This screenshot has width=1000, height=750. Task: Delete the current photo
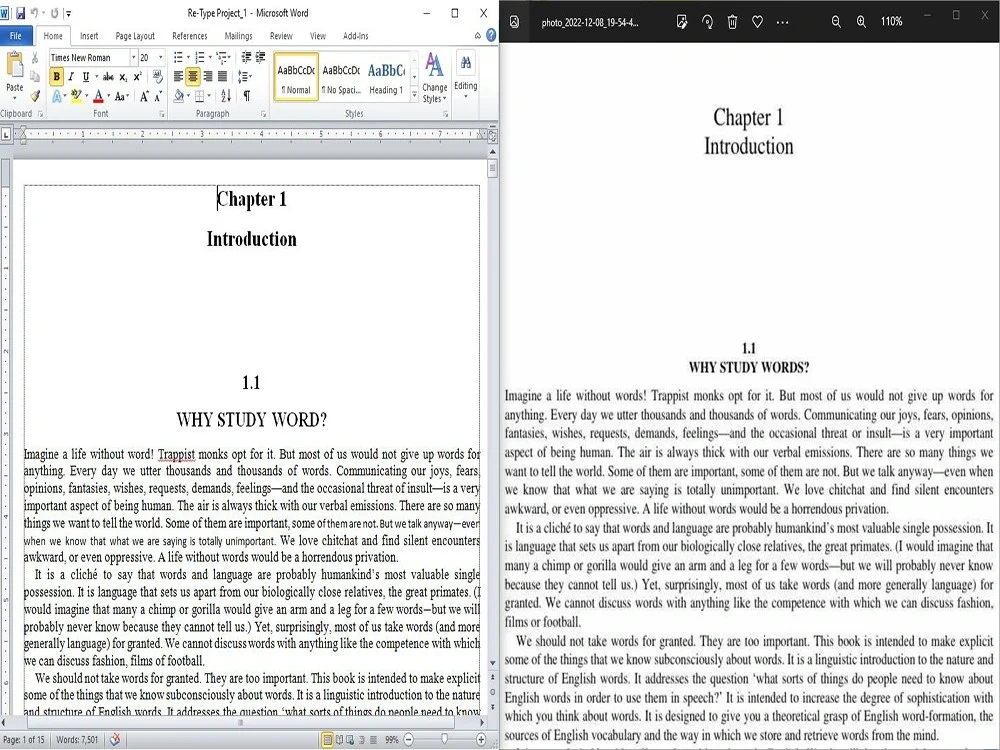coord(733,21)
